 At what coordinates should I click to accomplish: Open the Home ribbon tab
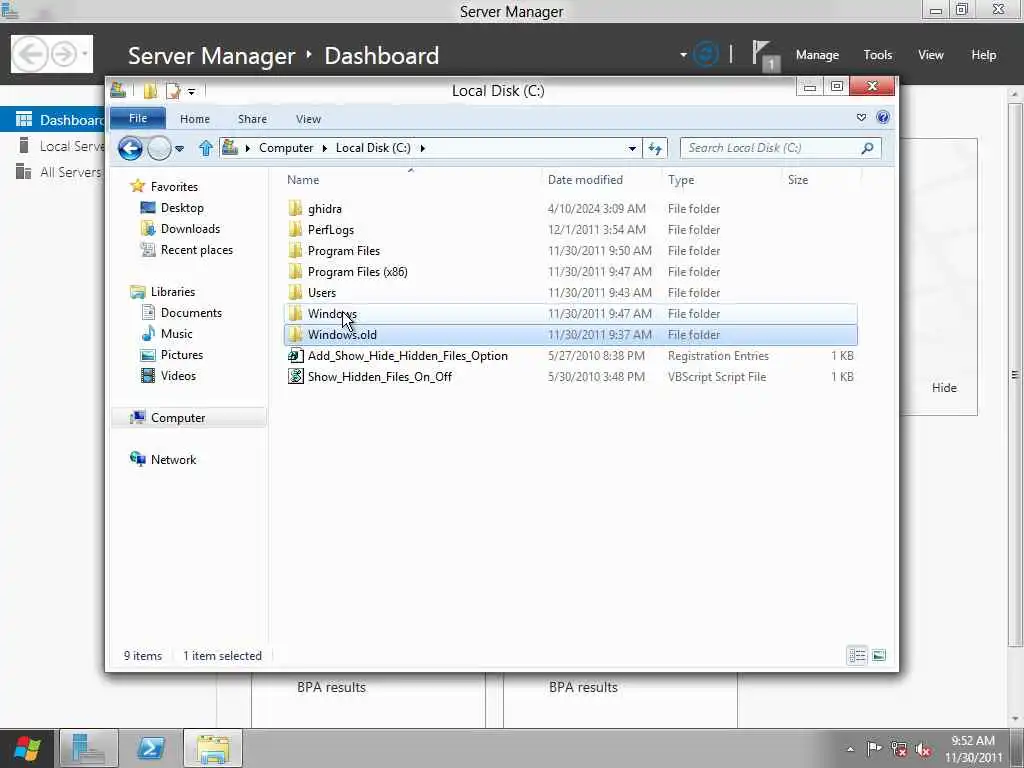click(x=195, y=119)
